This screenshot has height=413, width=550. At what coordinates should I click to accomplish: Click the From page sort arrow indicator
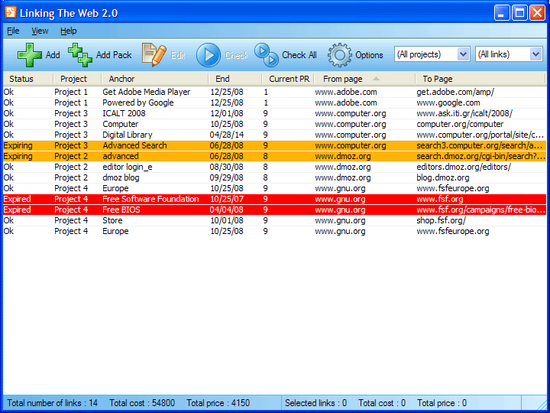[376, 79]
